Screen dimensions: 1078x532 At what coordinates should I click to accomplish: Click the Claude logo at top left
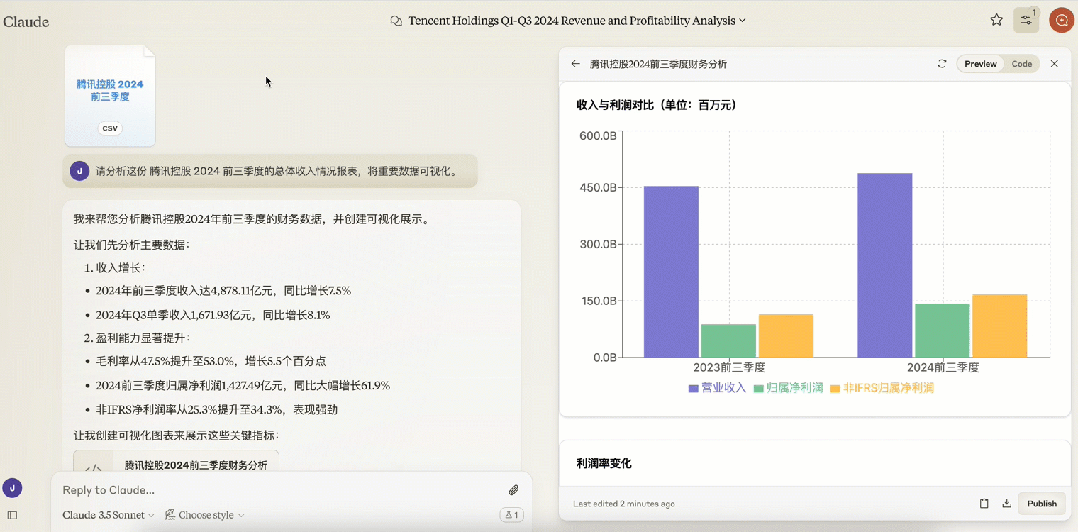[26, 21]
